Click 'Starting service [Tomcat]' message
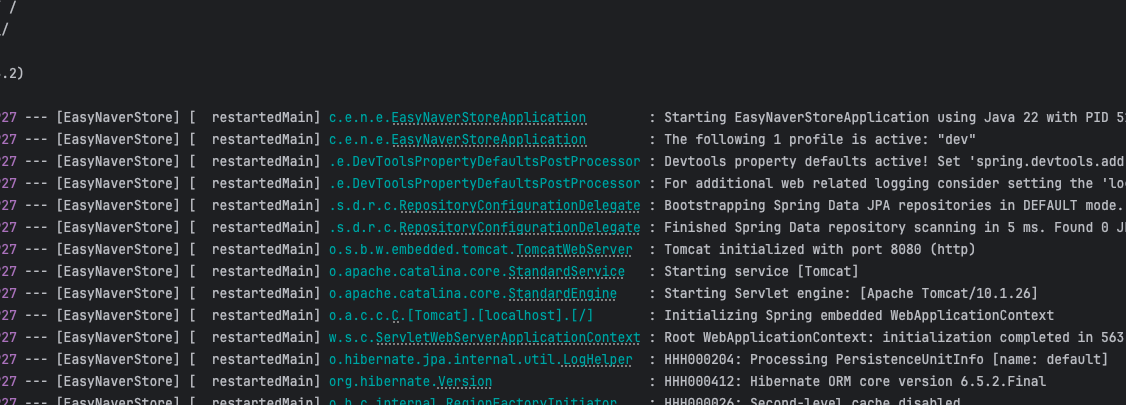 (761, 272)
